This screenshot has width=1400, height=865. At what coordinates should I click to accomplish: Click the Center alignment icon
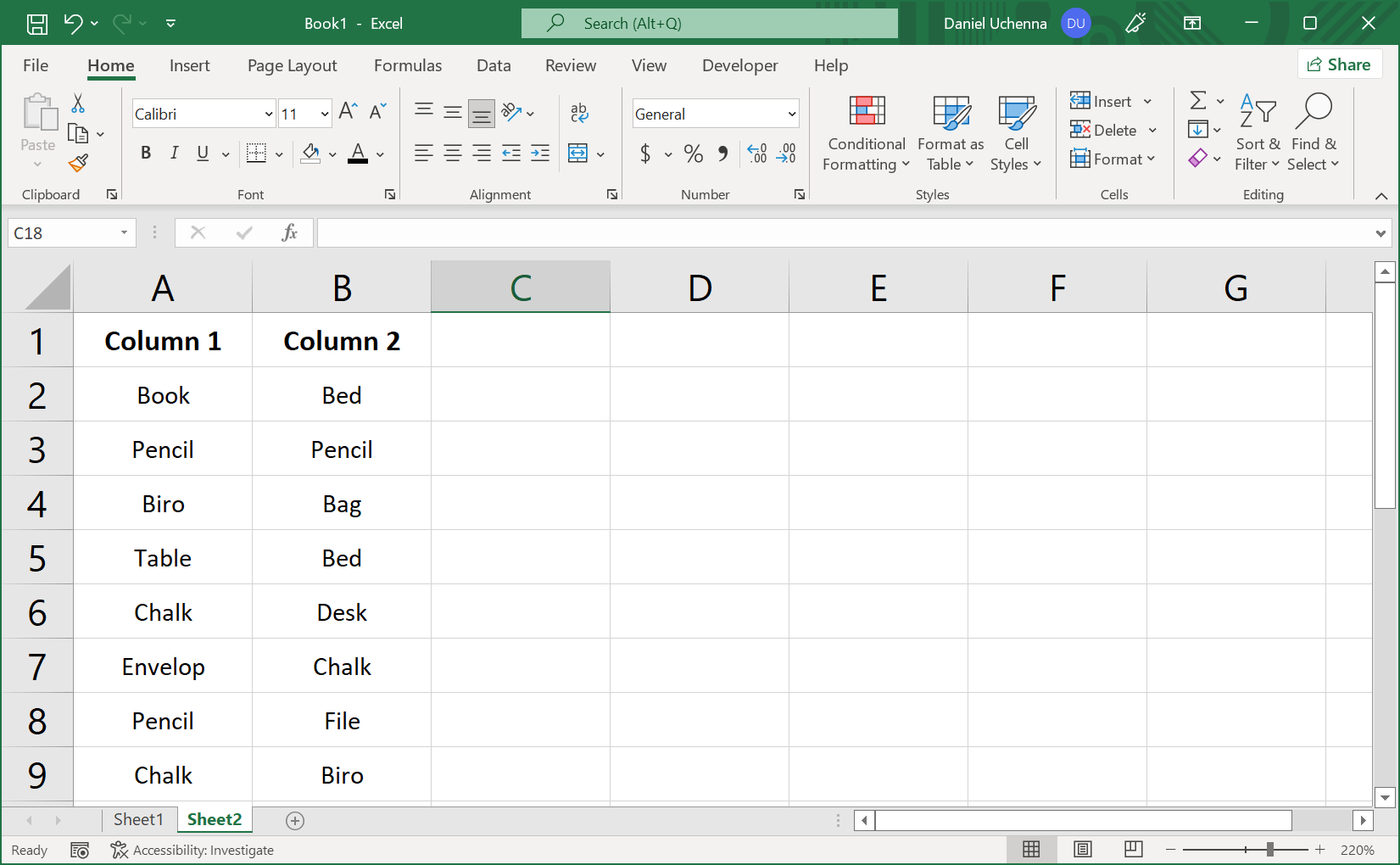452,153
